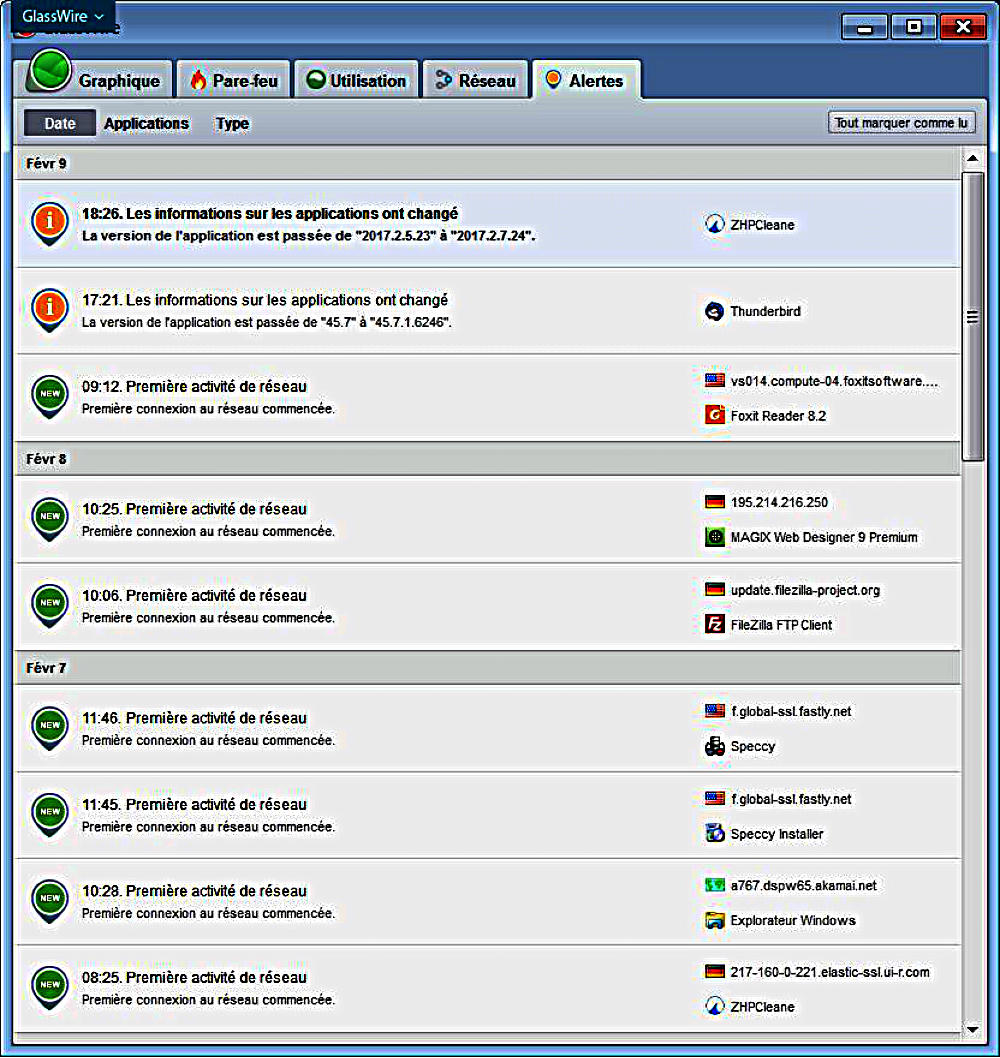The height and width of the screenshot is (1058, 1000).
Task: Click the Explorateur Windows icon
Action: click(x=715, y=920)
